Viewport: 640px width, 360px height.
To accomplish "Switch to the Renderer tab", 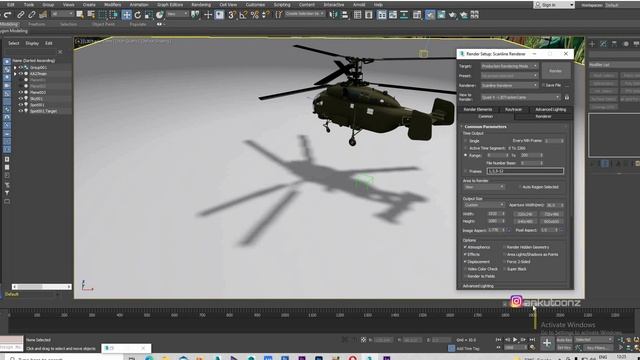I will coord(543,116).
